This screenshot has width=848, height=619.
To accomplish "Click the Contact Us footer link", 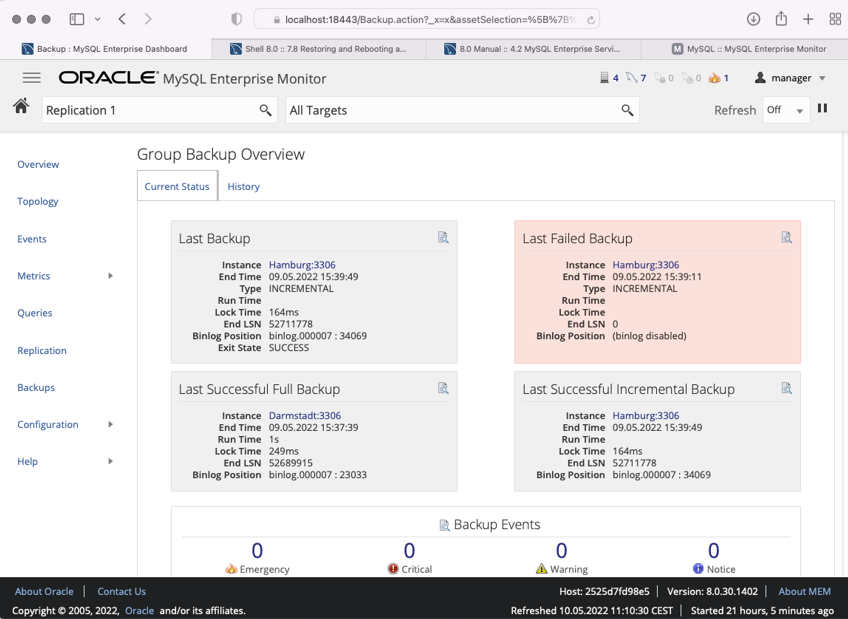I will (122, 591).
